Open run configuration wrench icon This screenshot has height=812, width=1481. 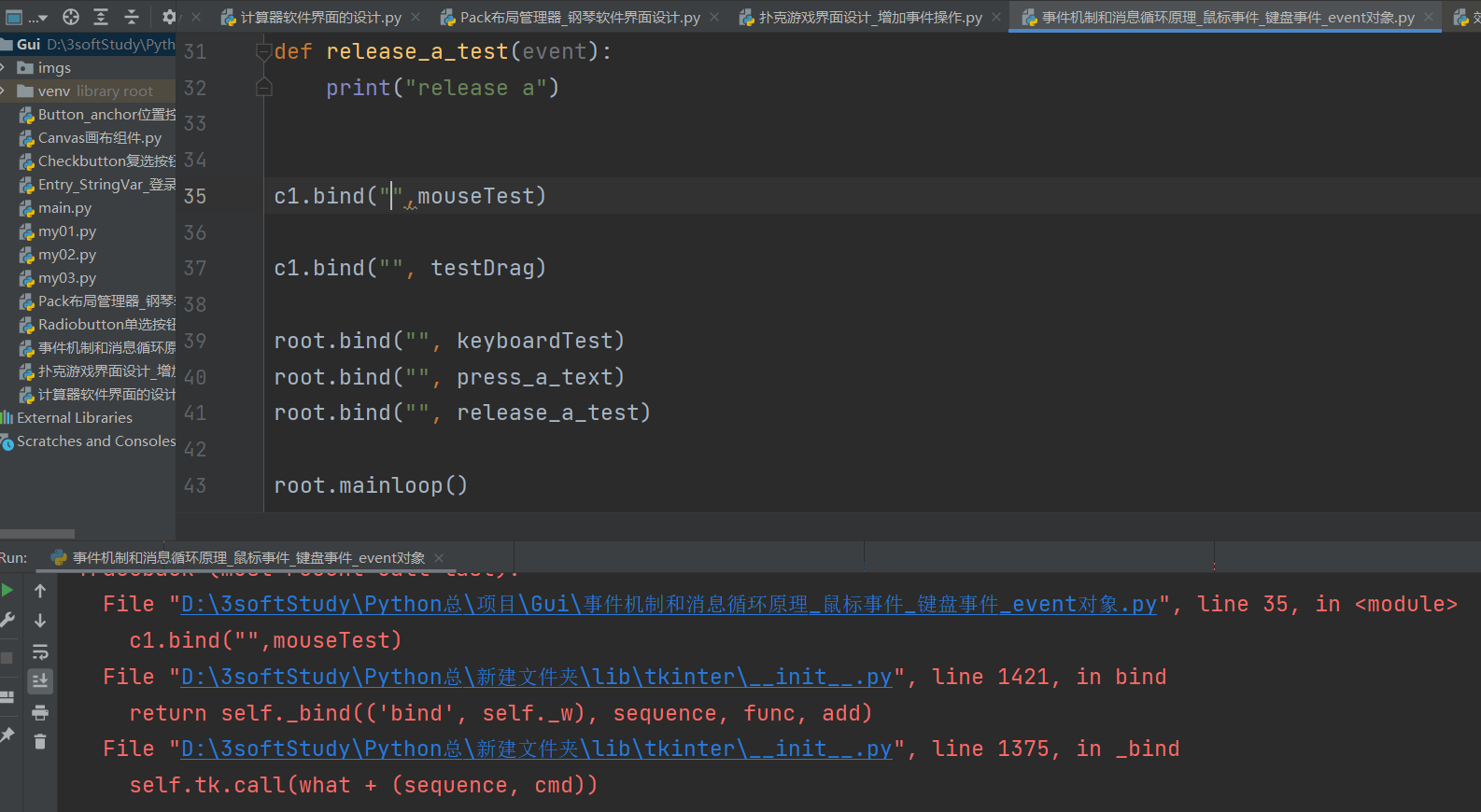(x=7, y=620)
